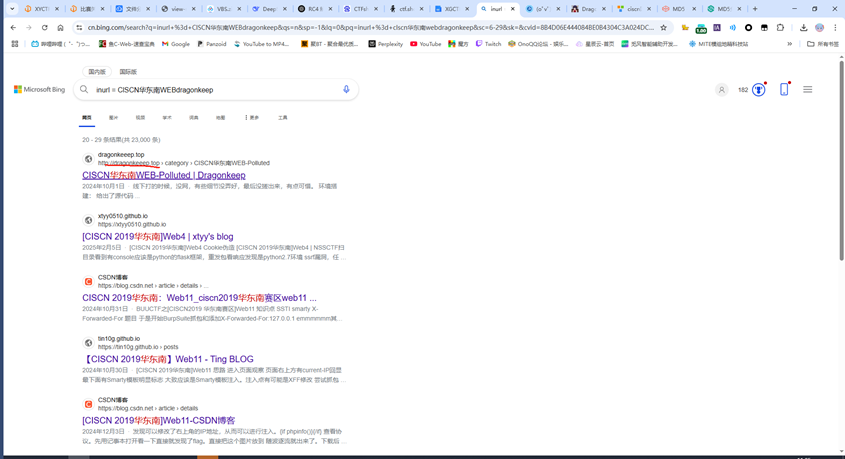Bookmark this page with the star icon
This screenshot has width=845, height=459.
663,28
